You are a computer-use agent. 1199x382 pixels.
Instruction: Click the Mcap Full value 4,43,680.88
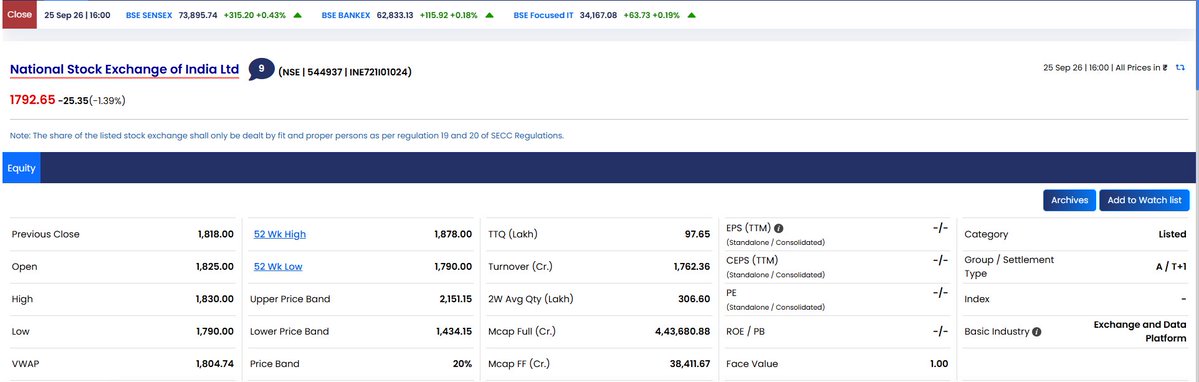pyautogui.click(x=683, y=332)
